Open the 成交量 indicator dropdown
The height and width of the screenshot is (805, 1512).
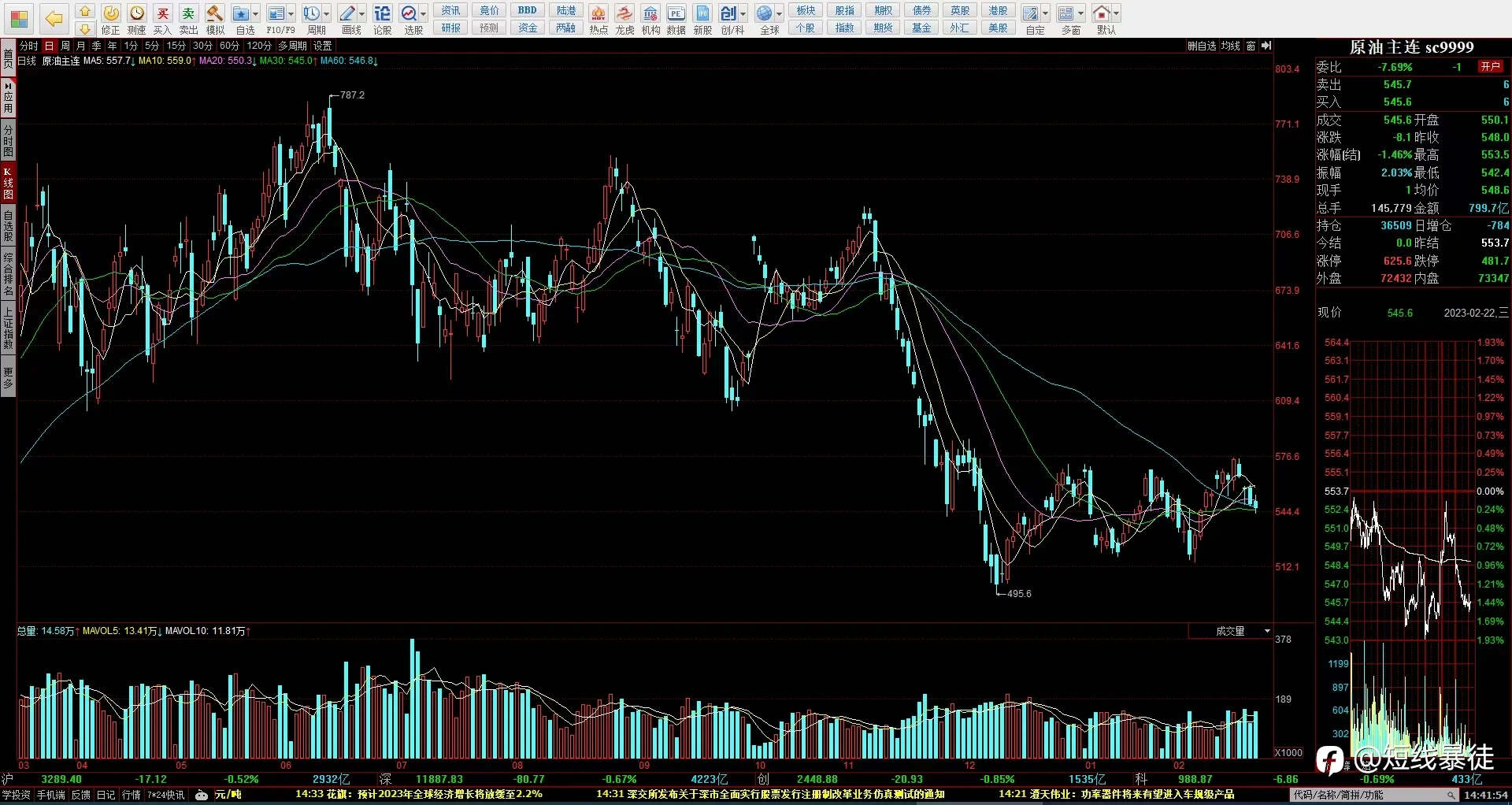point(1231,631)
